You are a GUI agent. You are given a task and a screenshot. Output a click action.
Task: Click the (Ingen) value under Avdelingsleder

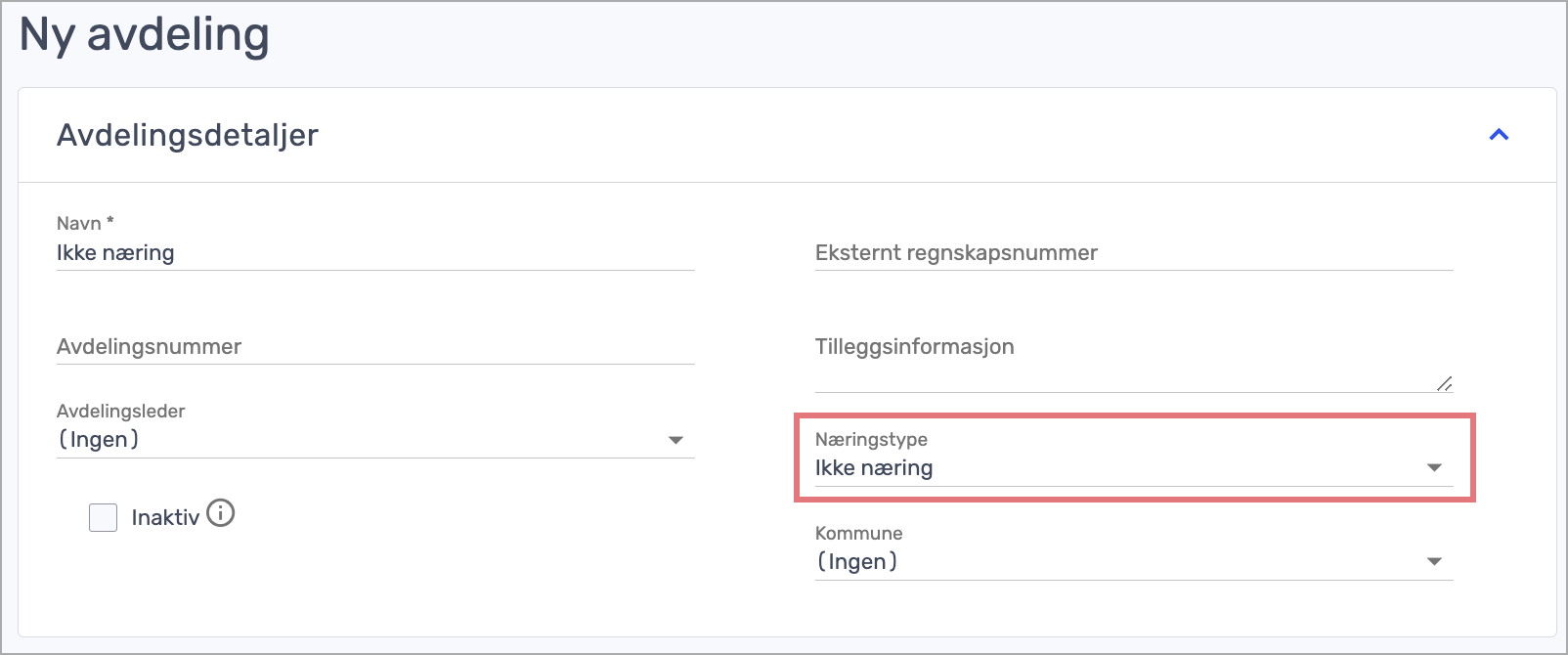(99, 440)
